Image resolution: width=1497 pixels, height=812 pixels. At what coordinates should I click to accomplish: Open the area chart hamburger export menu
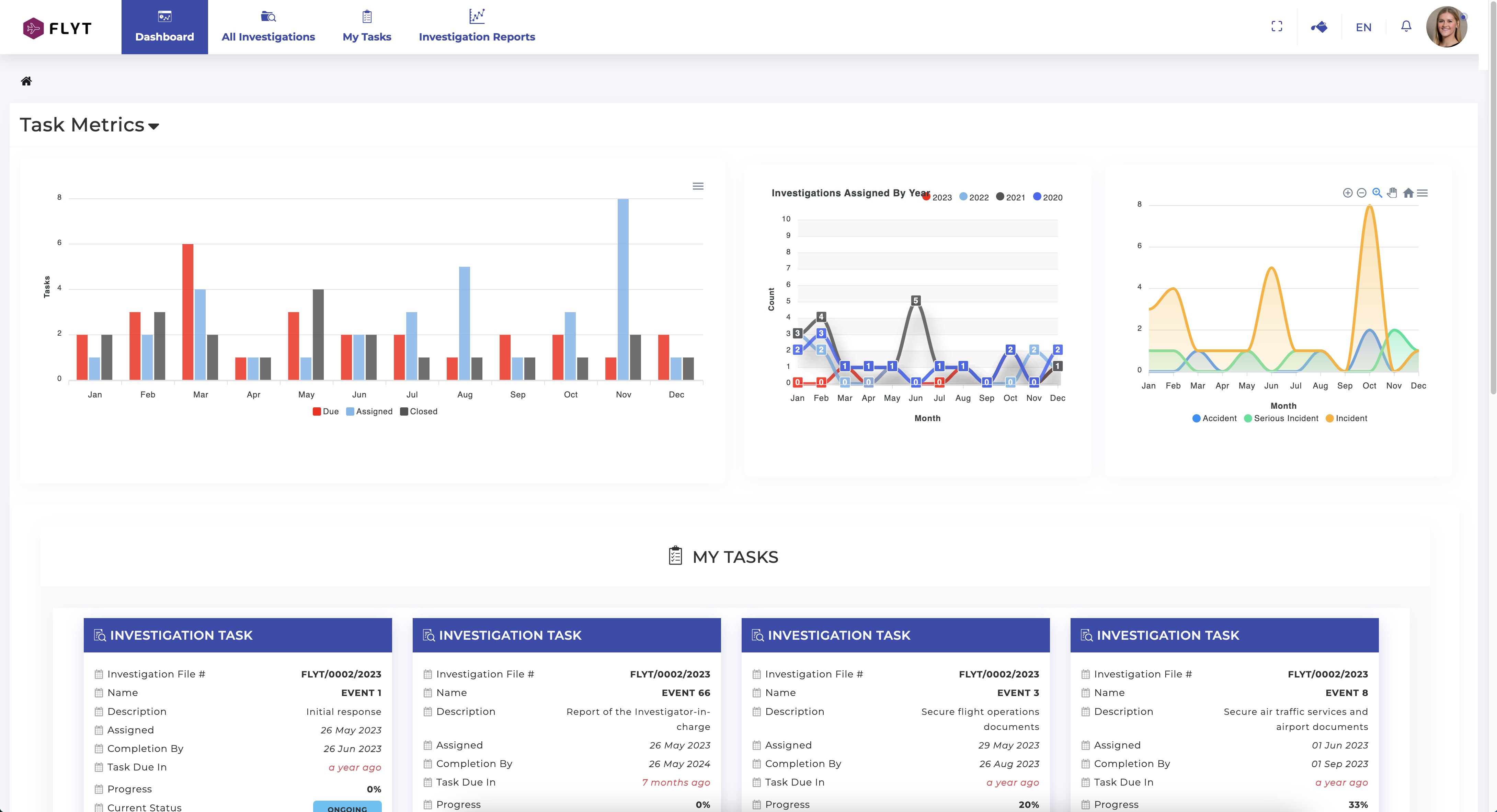coord(1422,193)
